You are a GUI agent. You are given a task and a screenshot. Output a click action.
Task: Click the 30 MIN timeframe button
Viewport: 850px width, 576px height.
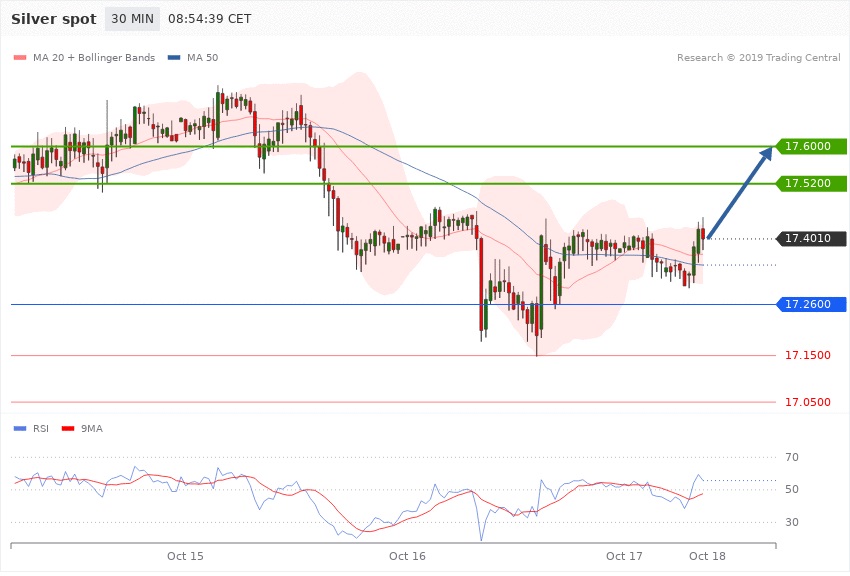pos(130,20)
